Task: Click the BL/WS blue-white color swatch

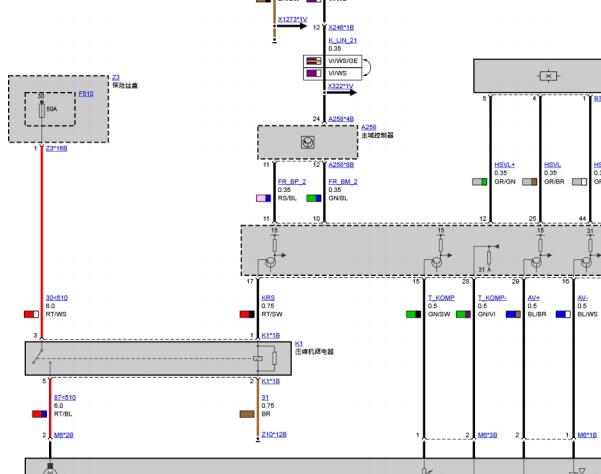Action: [563, 314]
